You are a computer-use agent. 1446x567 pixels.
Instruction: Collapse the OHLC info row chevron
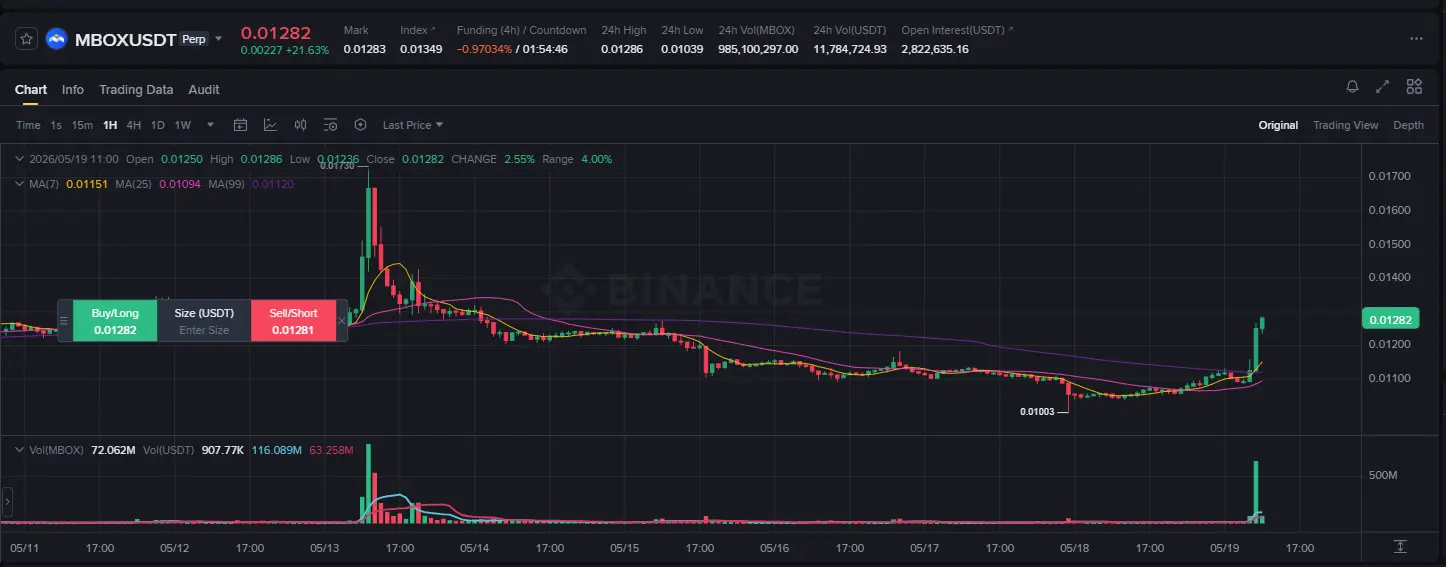(x=19, y=159)
